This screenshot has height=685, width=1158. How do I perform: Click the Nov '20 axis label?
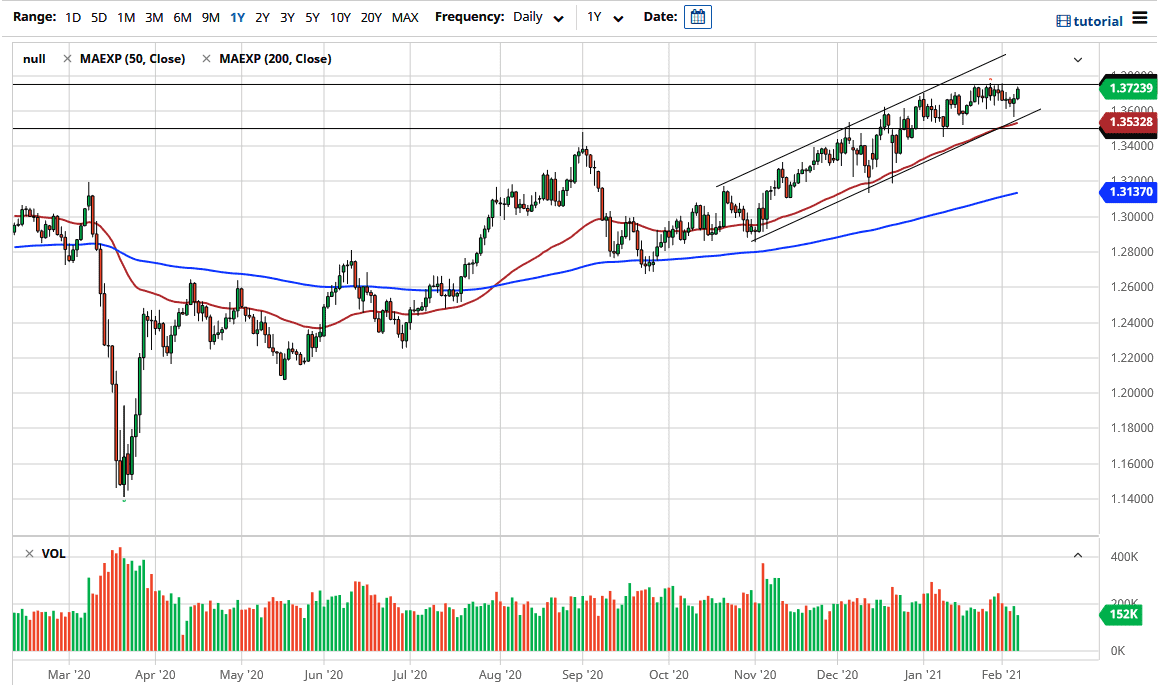tap(755, 675)
